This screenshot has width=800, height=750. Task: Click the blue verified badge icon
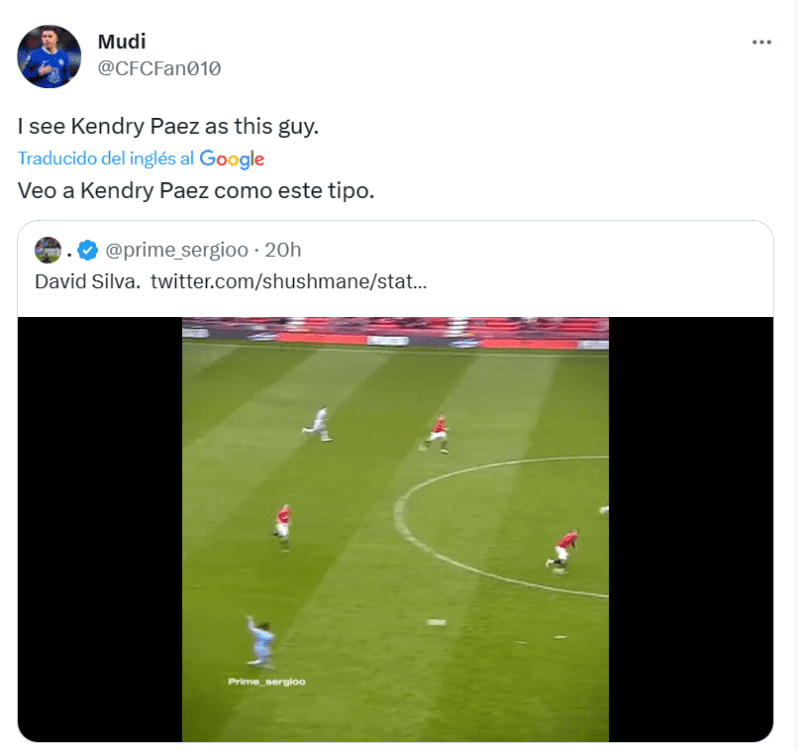click(88, 249)
